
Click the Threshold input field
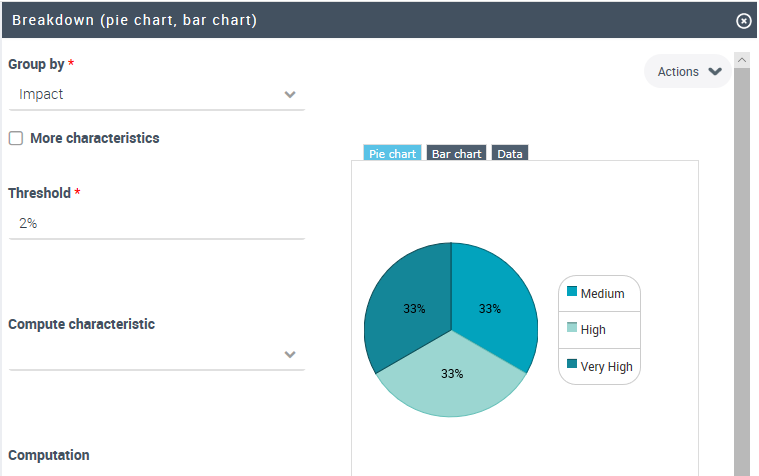(157, 224)
